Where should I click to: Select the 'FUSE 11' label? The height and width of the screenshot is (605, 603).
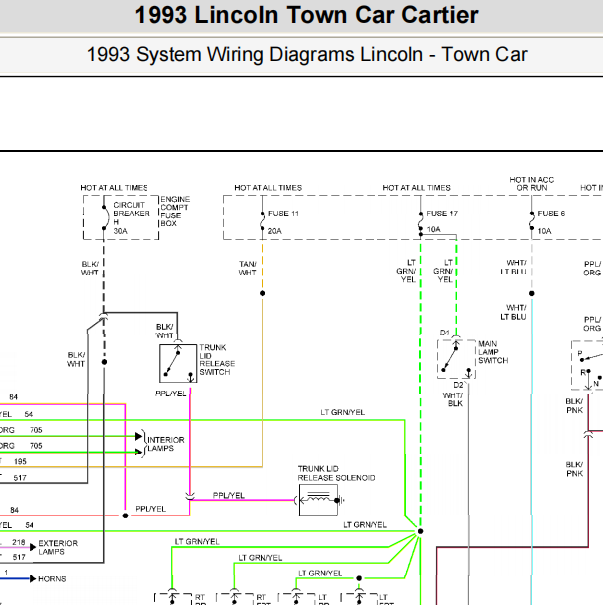tap(283, 213)
